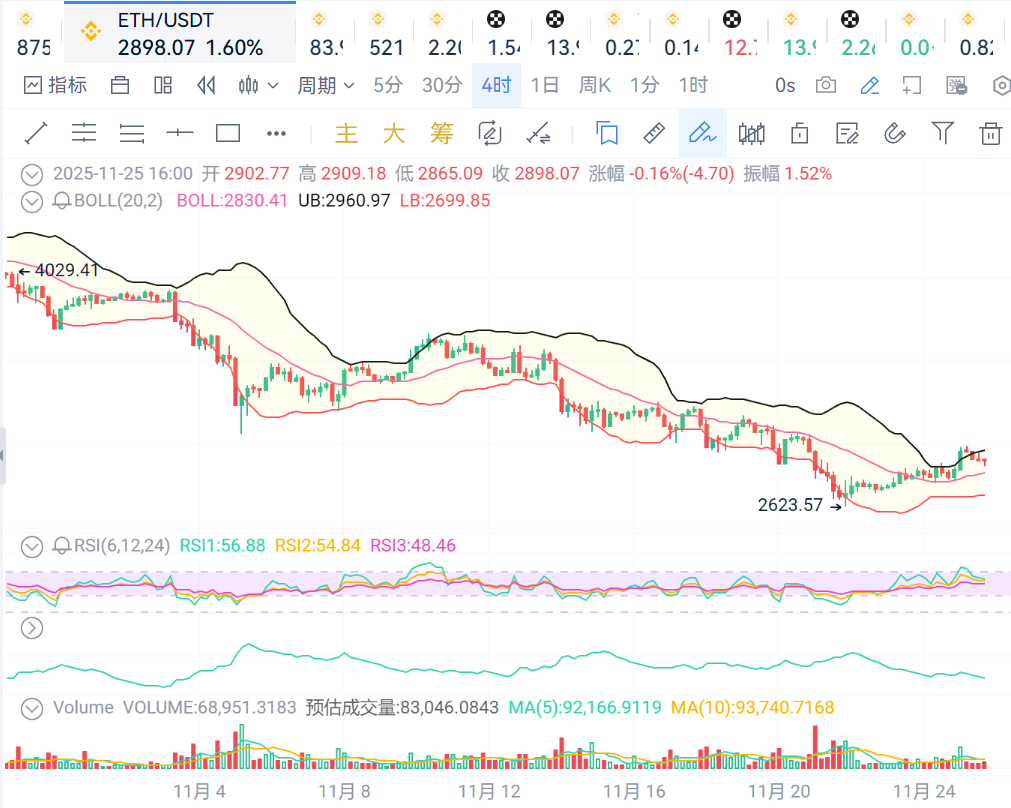Select the trend line drawing tool
Image resolution: width=1011 pixels, height=808 pixels.
pos(36,133)
